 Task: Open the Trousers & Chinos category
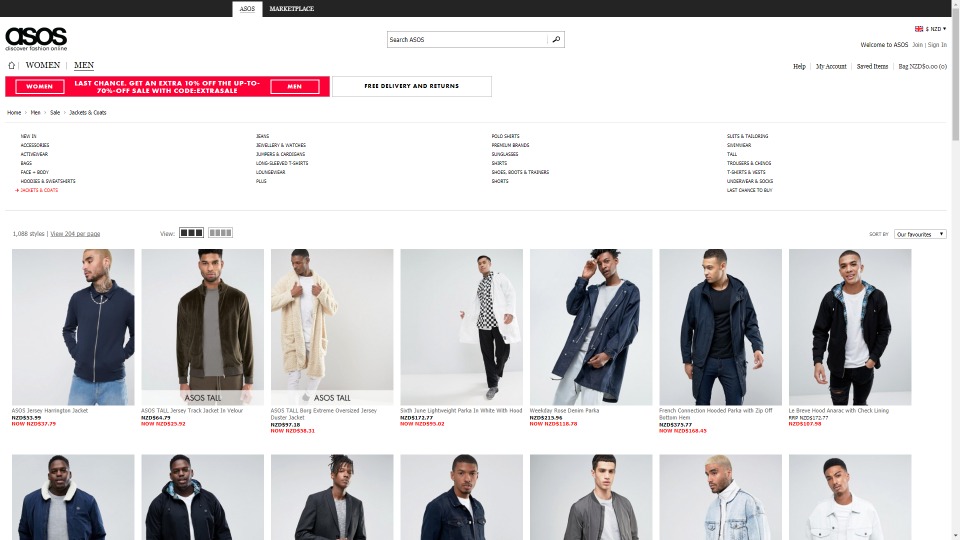749,163
